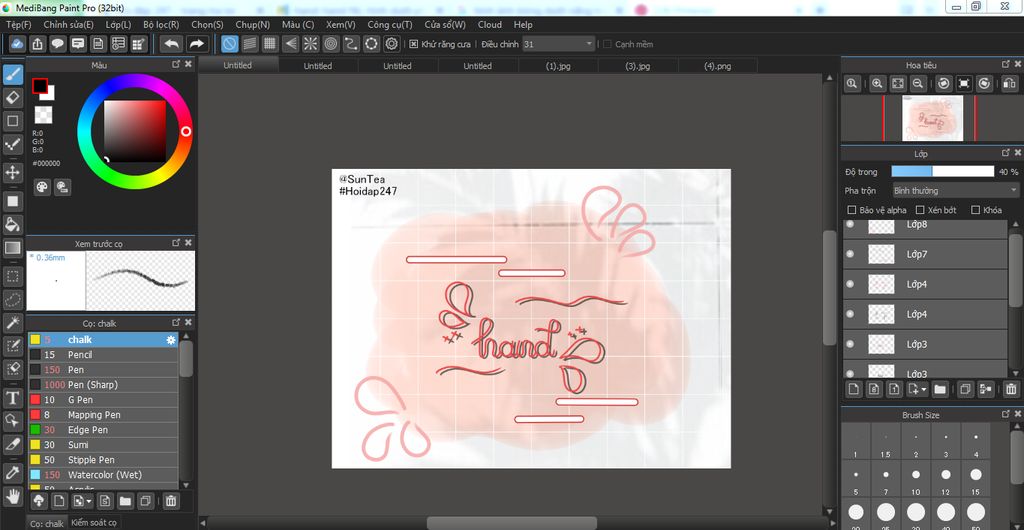Click the cloud save icon
This screenshot has width=1024, height=530.
click(18, 44)
